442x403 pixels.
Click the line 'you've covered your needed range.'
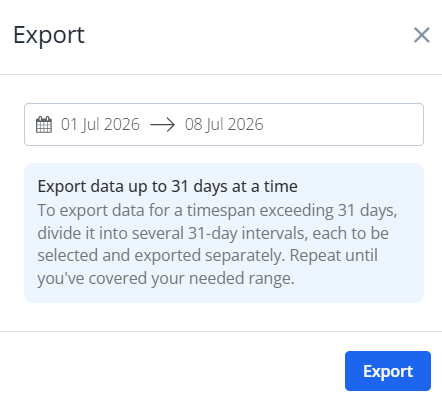(166, 278)
